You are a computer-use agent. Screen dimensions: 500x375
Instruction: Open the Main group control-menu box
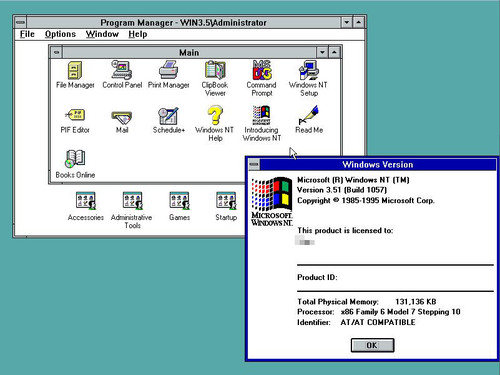coord(56,52)
